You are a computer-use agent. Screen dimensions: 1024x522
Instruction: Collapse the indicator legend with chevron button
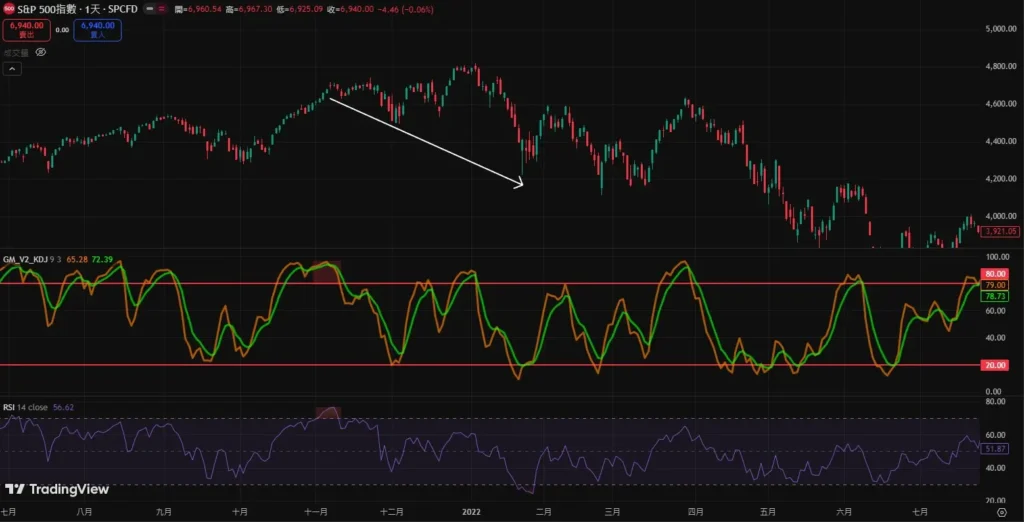(x=12, y=69)
